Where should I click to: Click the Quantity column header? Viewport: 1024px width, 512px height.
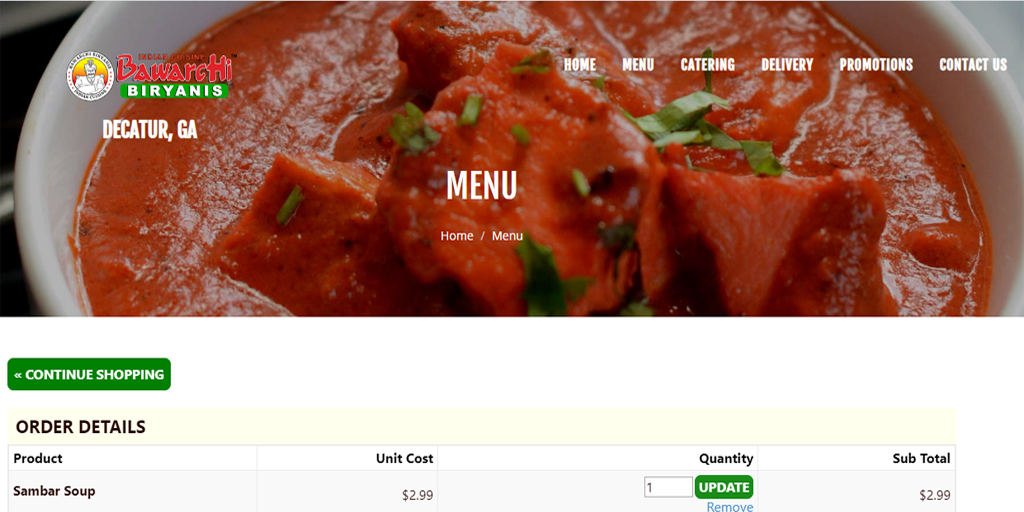(x=726, y=458)
